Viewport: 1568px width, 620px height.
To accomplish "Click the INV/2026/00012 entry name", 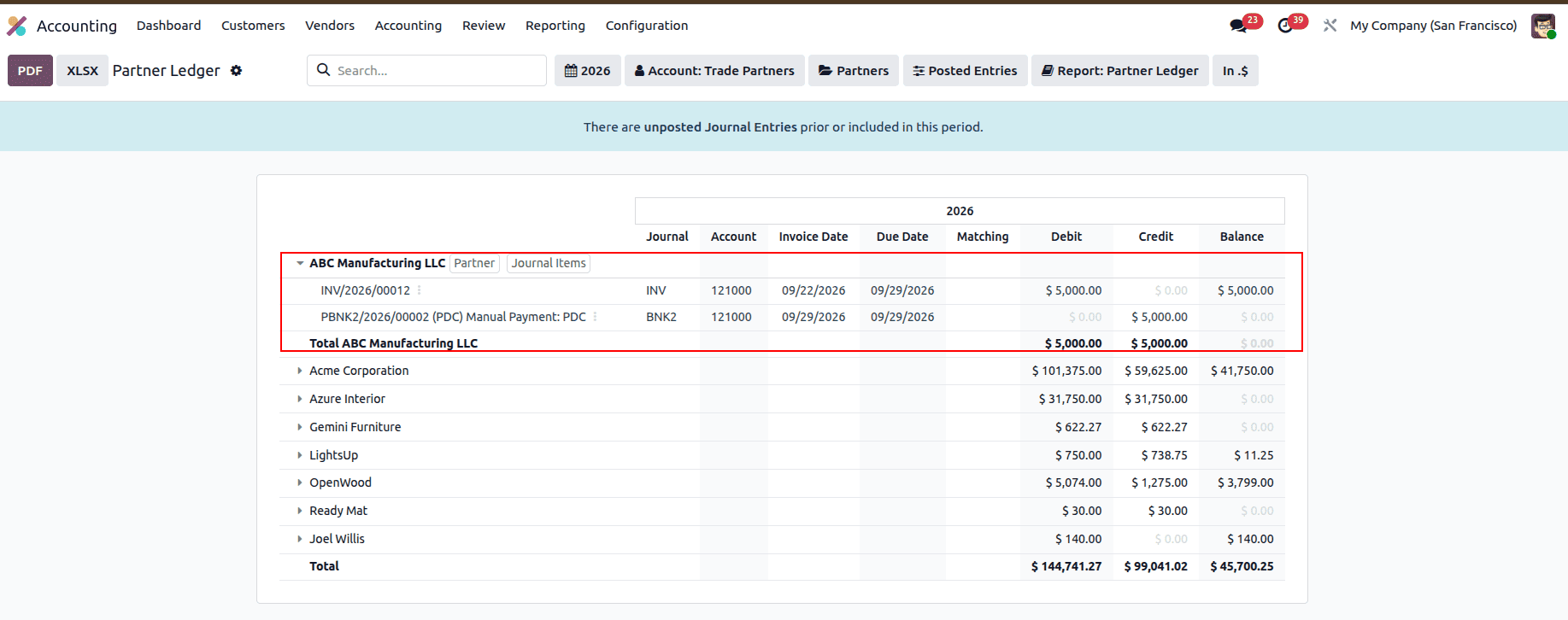I will coord(366,290).
